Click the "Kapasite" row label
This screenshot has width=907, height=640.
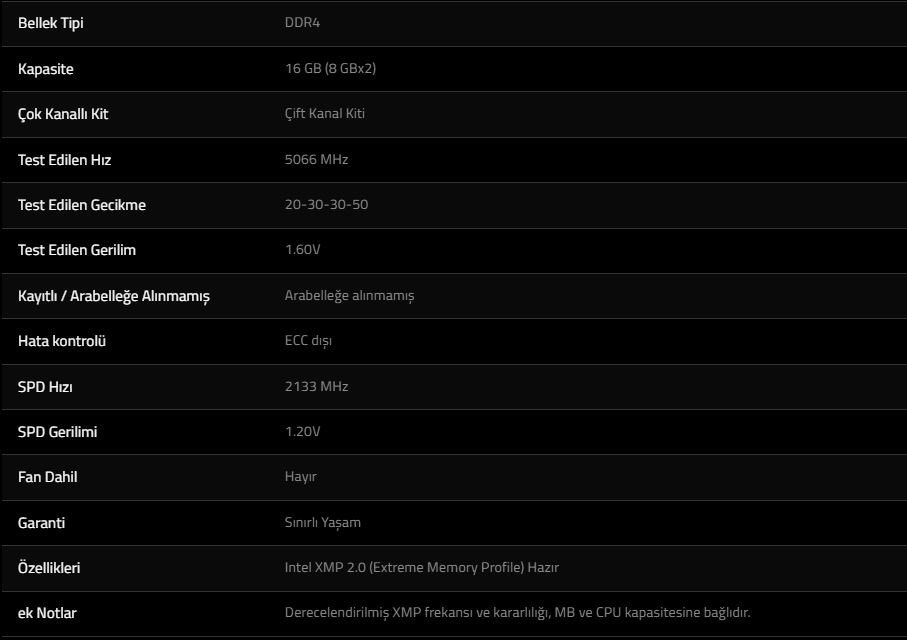[46, 69]
